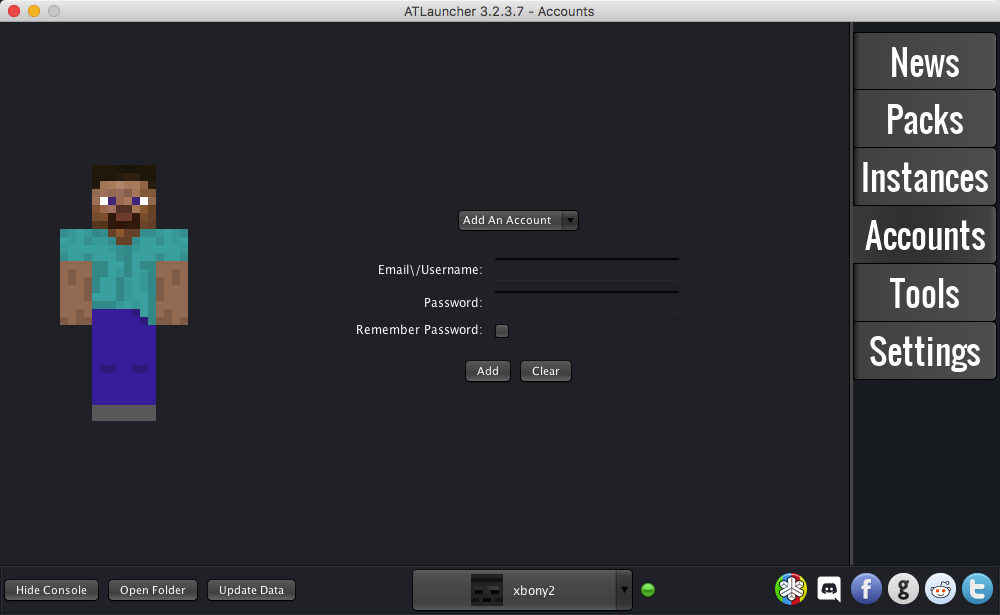Viewport: 1000px width, 615px height.
Task: Switch to the Tools tab
Action: point(924,293)
